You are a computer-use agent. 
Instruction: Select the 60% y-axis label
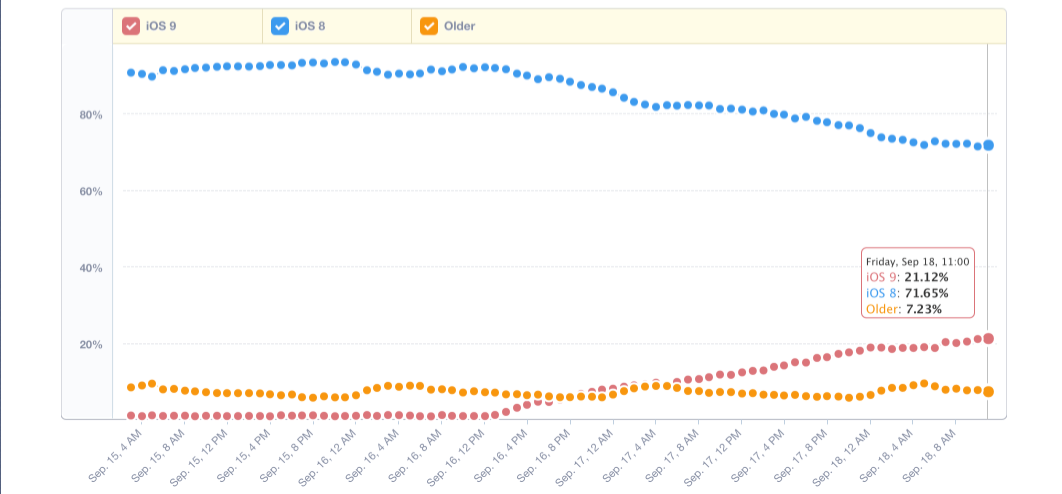[91, 191]
